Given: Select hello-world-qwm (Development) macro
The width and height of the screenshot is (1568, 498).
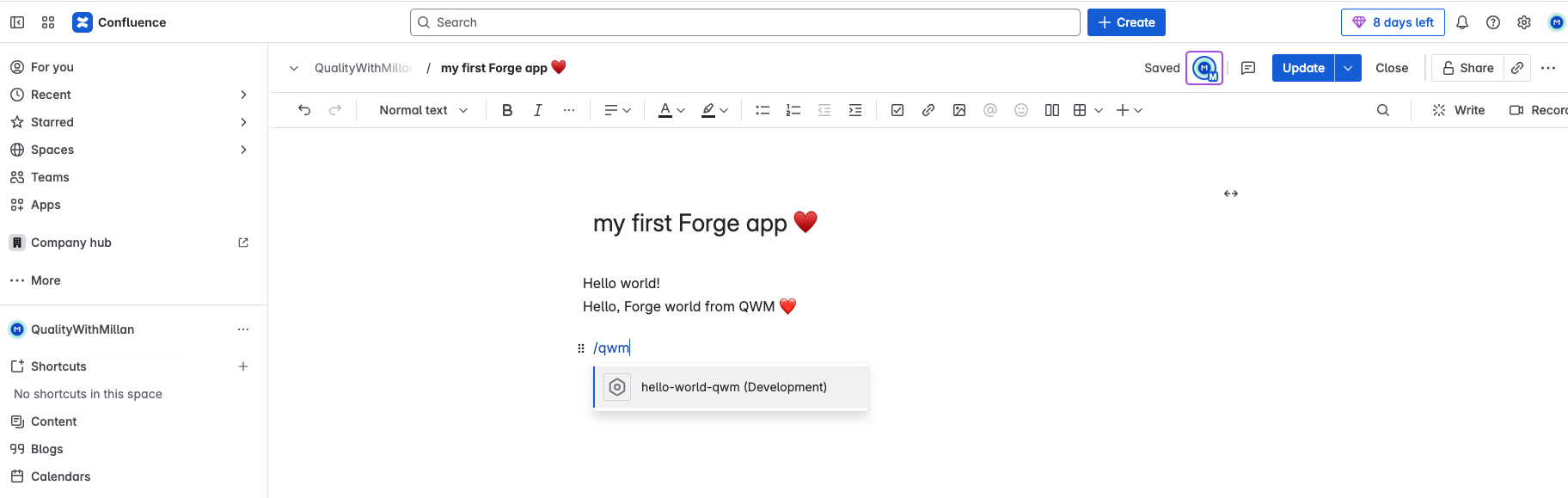Looking at the screenshot, I should (731, 387).
